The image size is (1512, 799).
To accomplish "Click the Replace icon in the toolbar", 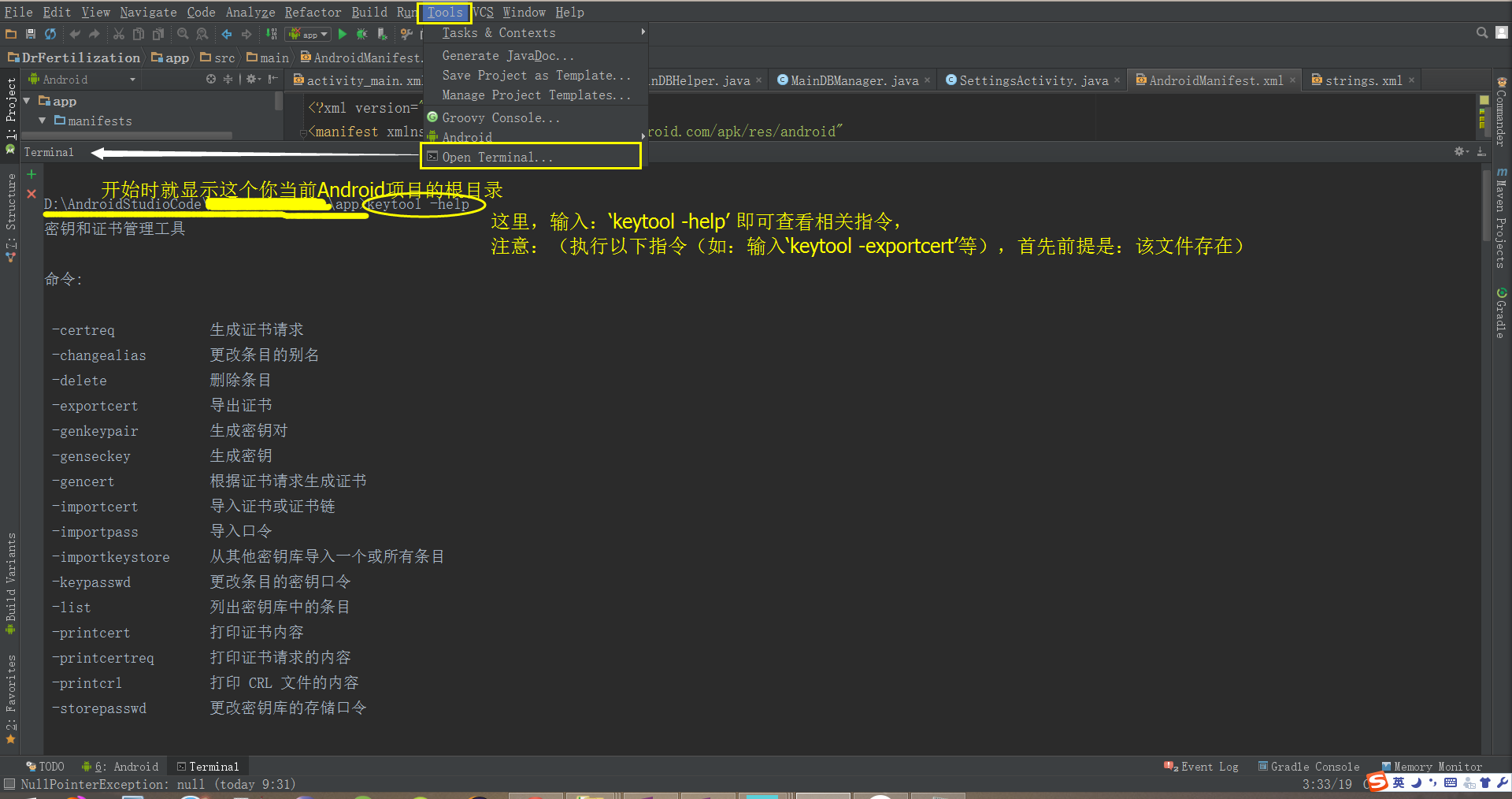I will (x=202, y=34).
